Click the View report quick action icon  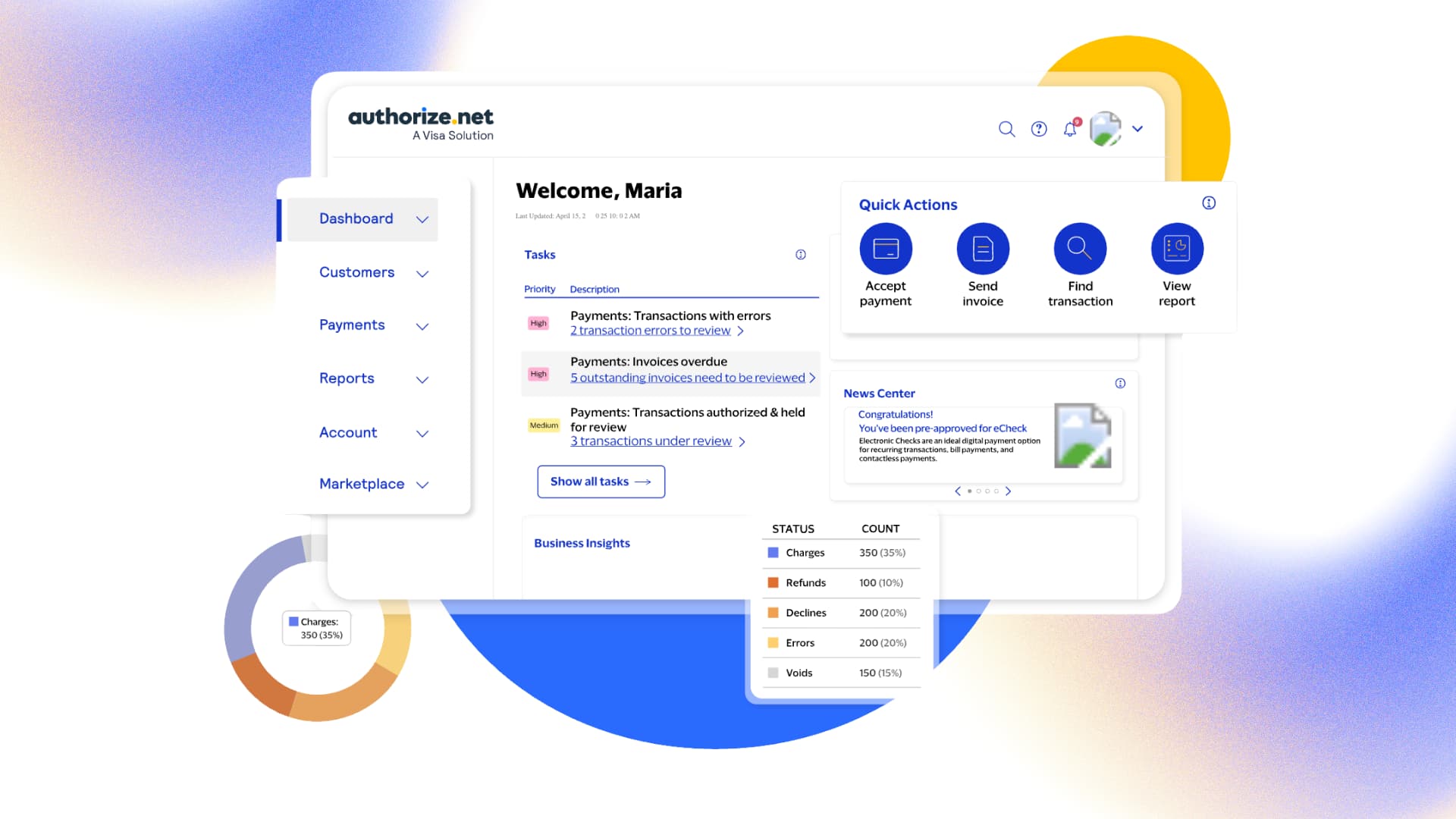(x=1177, y=249)
